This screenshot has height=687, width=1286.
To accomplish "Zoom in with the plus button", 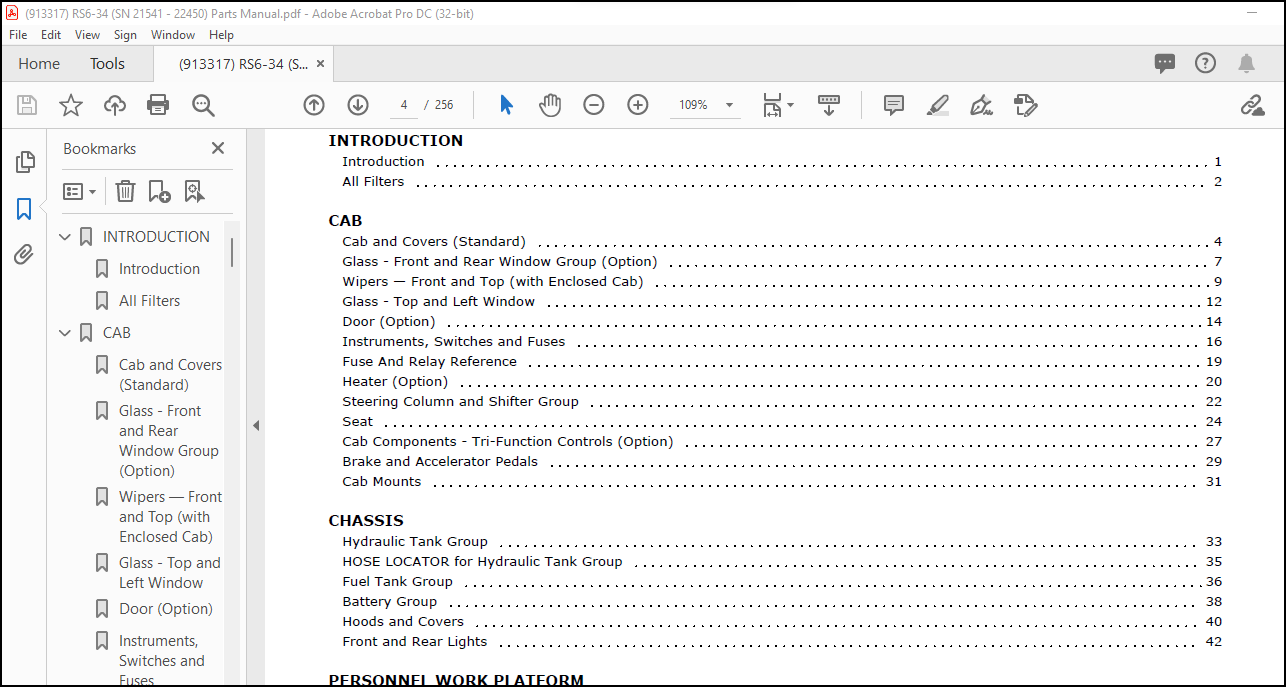I will pos(638,105).
